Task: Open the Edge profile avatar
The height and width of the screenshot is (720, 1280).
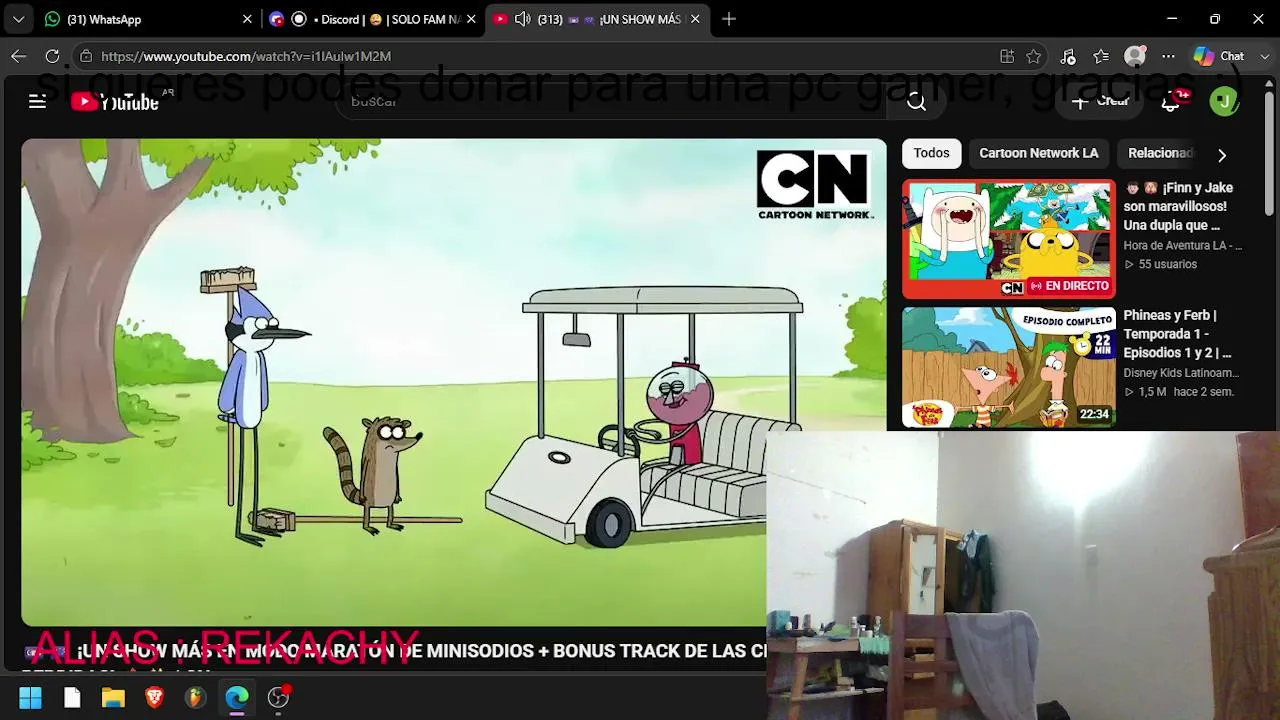Action: coord(1135,56)
